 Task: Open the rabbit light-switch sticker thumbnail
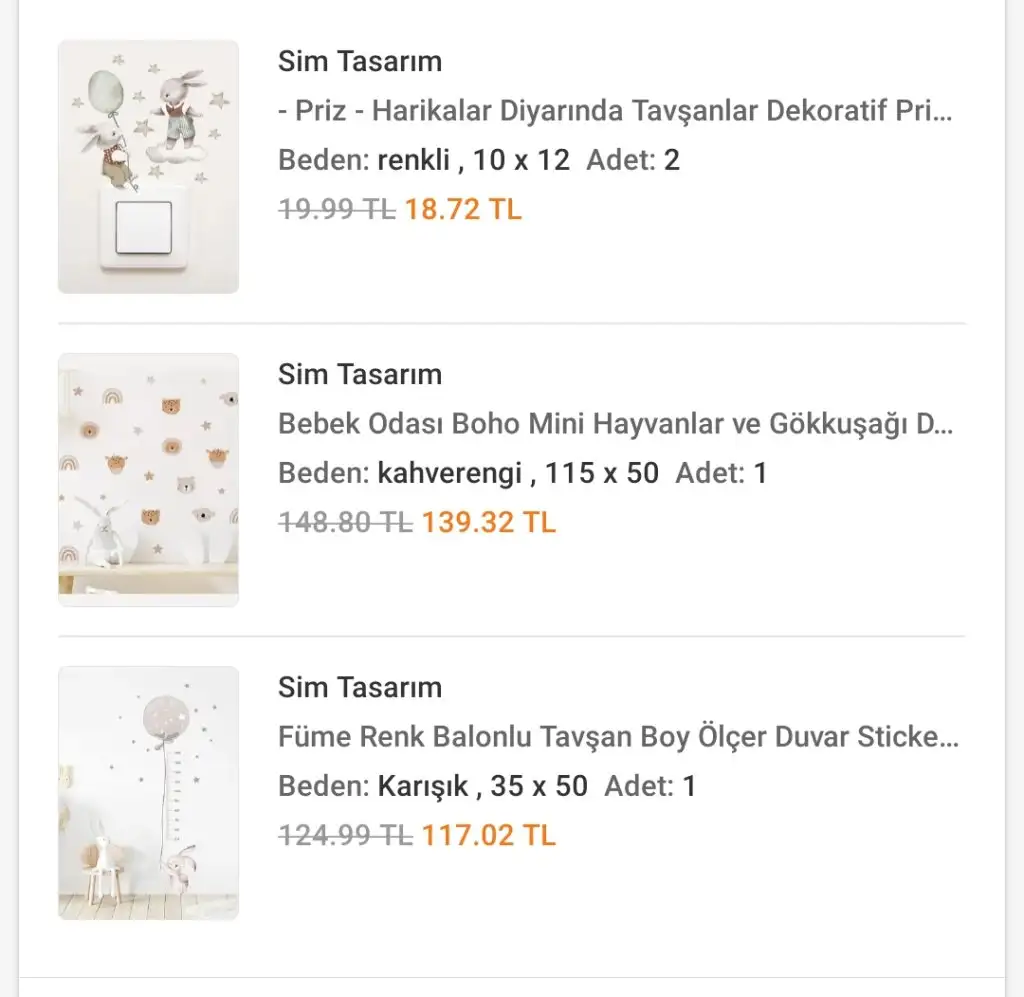(148, 167)
